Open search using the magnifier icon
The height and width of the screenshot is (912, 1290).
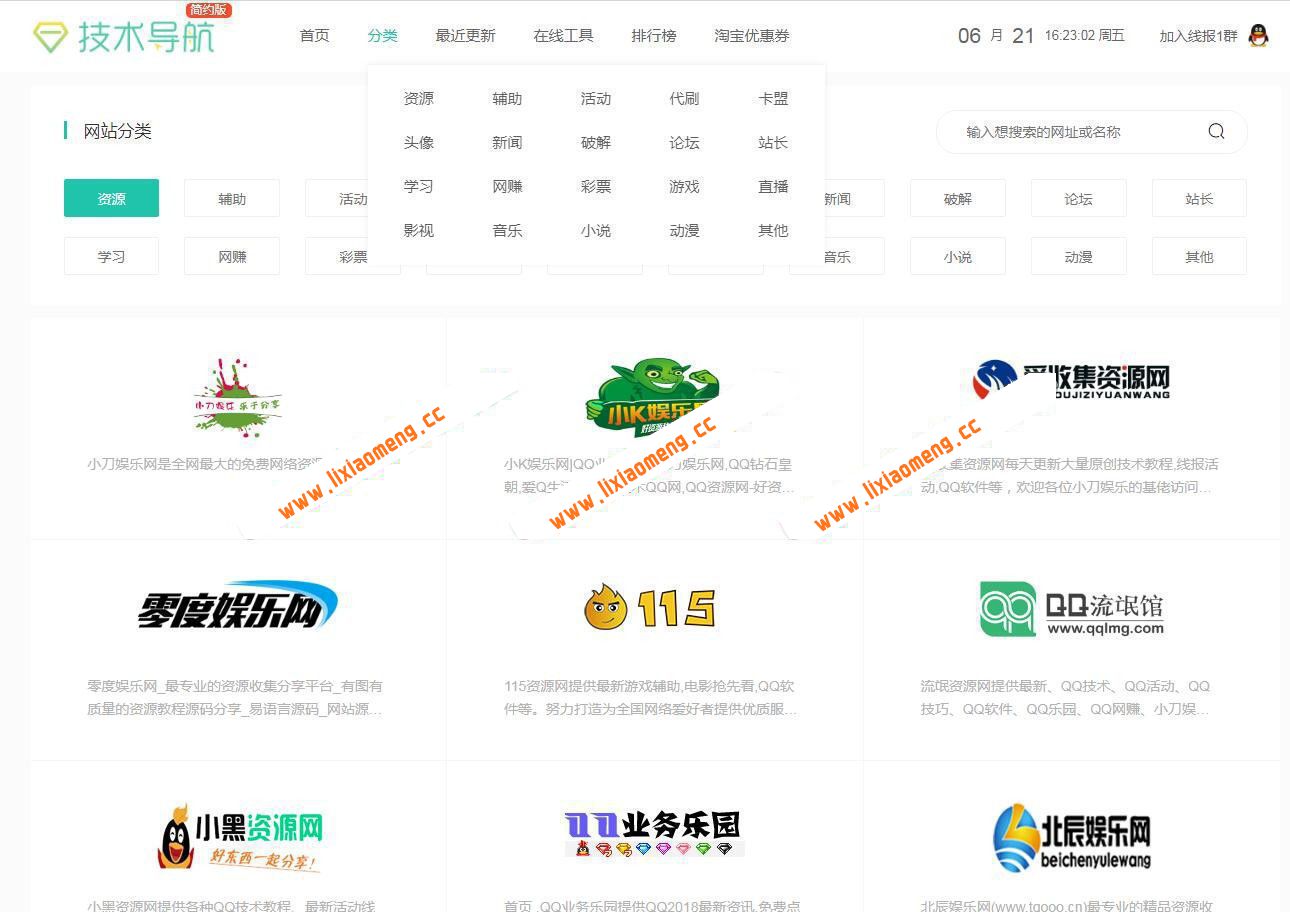(1216, 131)
